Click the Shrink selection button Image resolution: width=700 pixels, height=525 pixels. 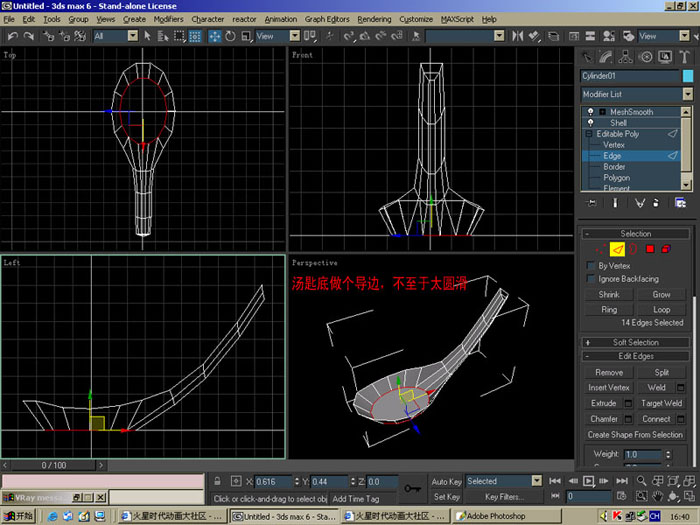(x=609, y=295)
